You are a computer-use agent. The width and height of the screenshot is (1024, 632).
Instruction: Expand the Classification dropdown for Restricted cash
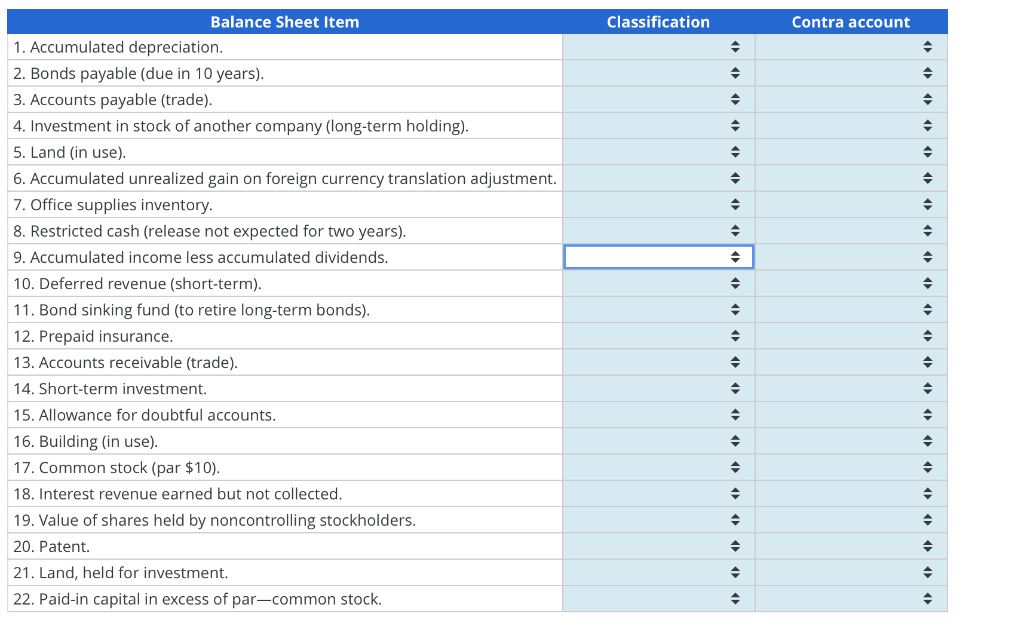click(x=658, y=230)
